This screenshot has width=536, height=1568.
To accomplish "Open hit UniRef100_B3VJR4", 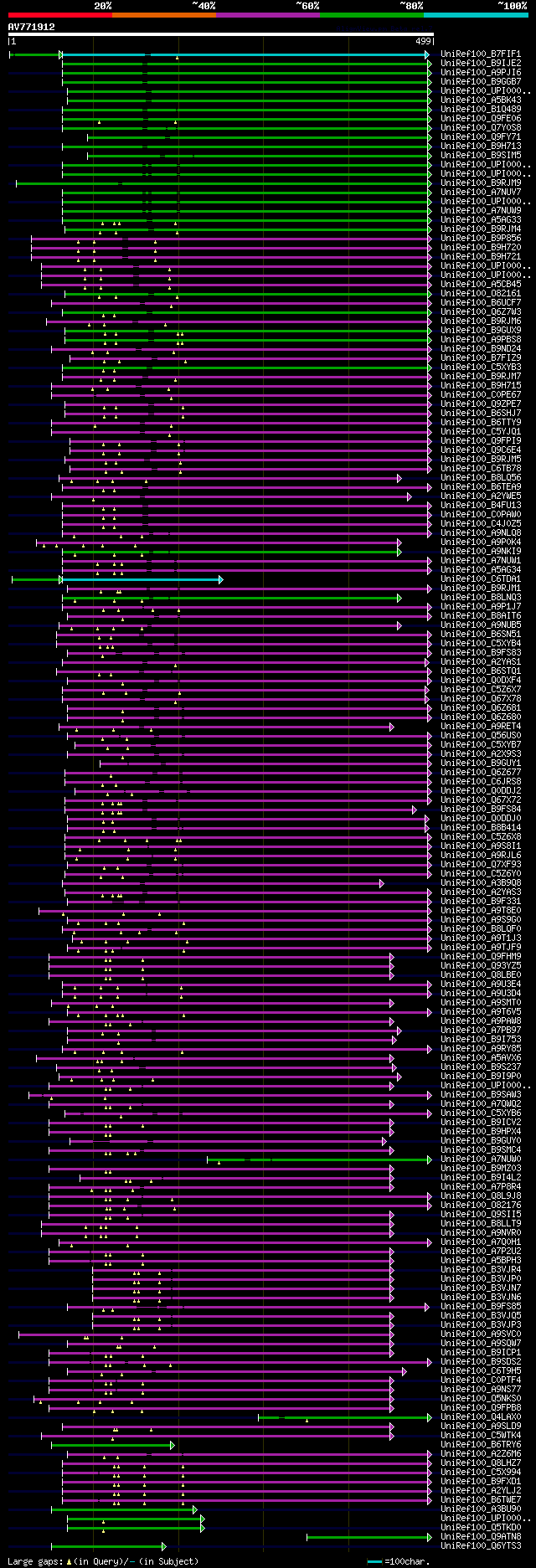I will 481,1270.
